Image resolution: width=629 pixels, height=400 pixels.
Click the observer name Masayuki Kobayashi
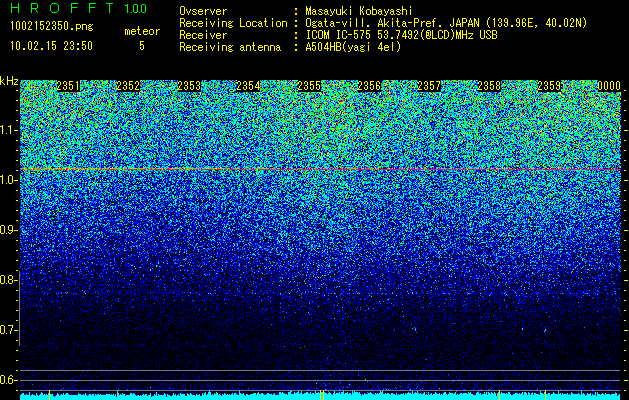coord(359,11)
